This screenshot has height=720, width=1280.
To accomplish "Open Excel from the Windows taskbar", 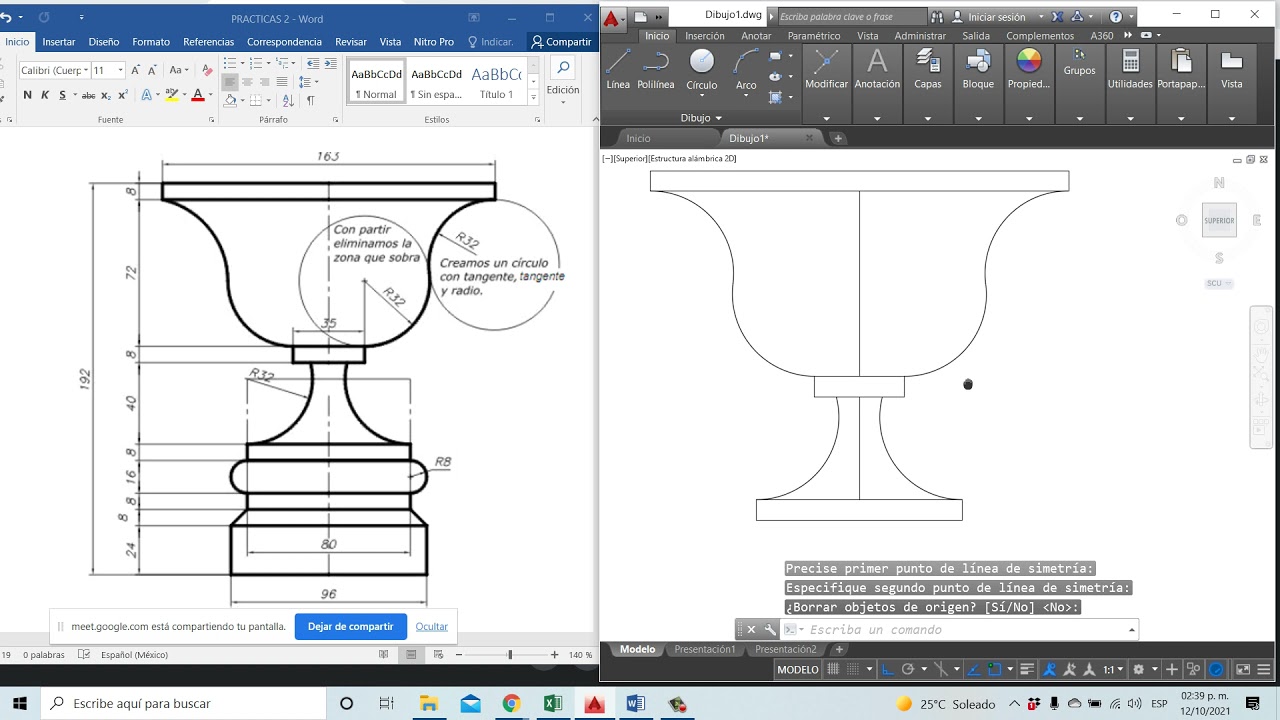I will (x=553, y=703).
